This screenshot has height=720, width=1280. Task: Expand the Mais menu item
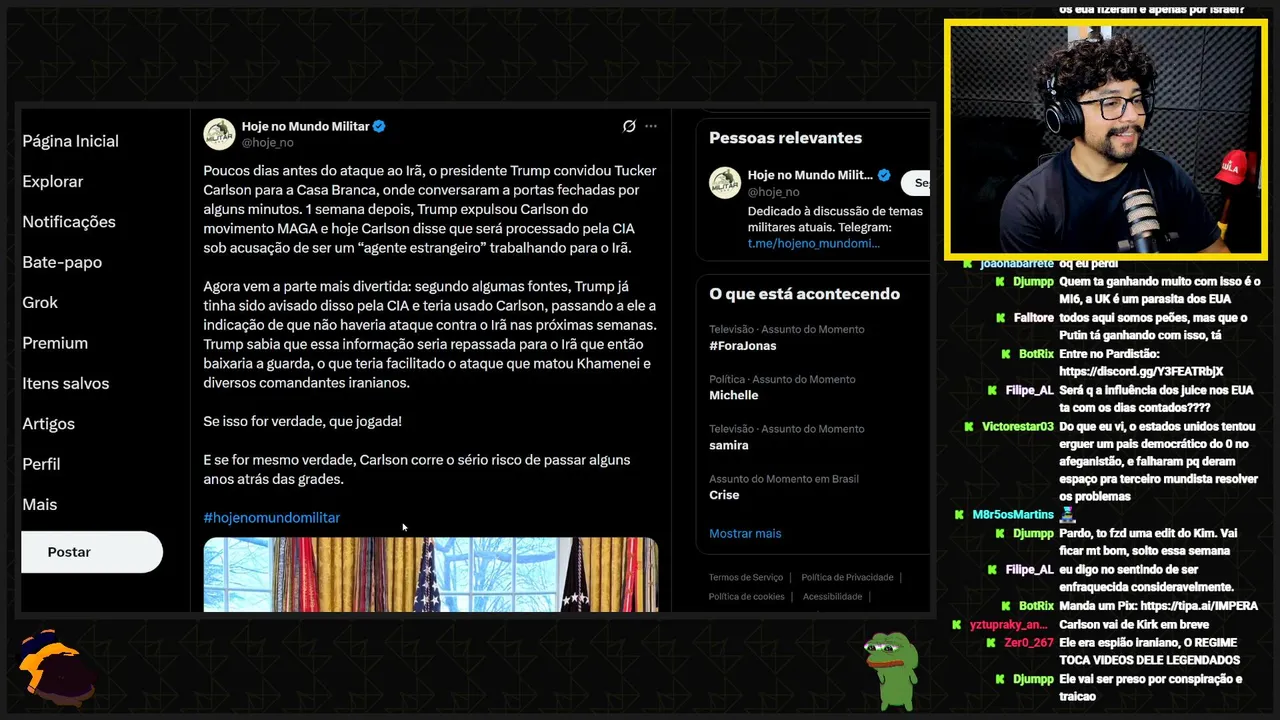(x=40, y=505)
